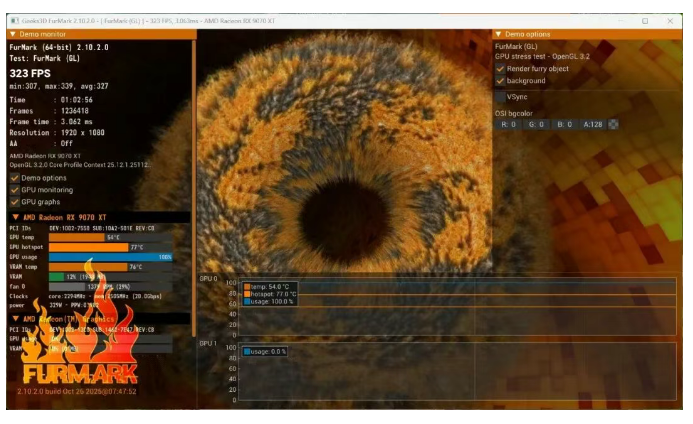The height and width of the screenshot is (424, 693).
Task: Collapse the AMD Radeon RX 9070 XT section
Action: tap(15, 216)
